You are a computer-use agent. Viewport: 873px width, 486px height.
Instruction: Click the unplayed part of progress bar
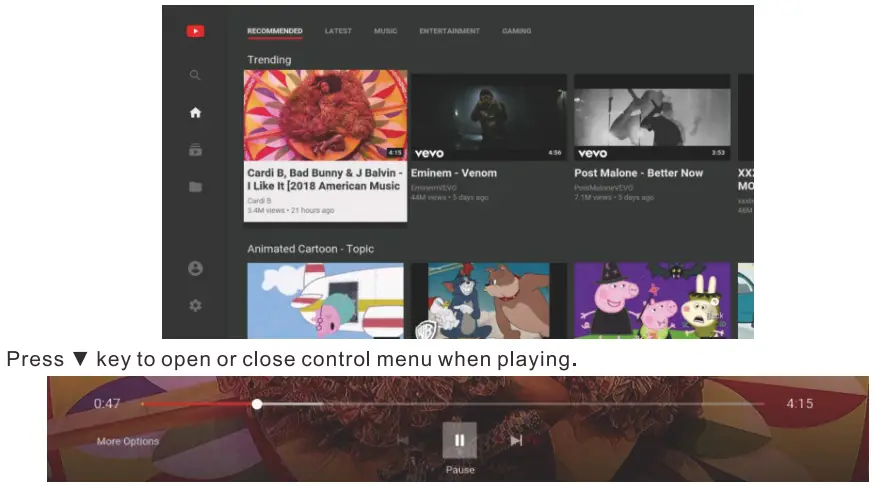pos(512,404)
